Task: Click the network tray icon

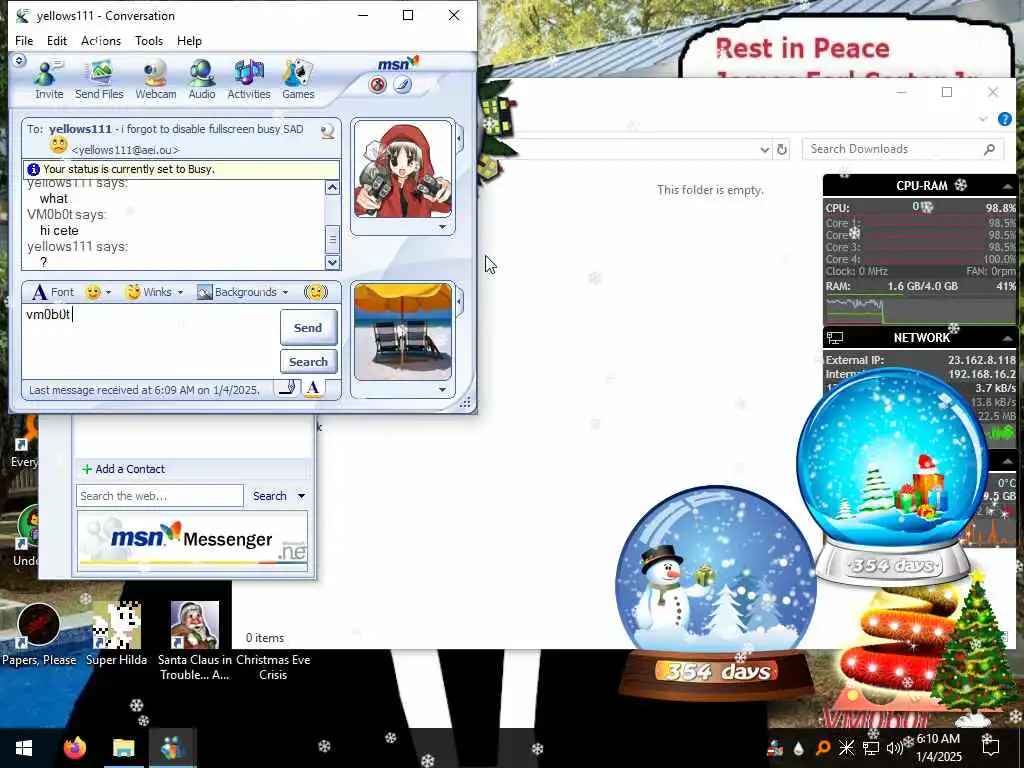Action: coord(871,748)
